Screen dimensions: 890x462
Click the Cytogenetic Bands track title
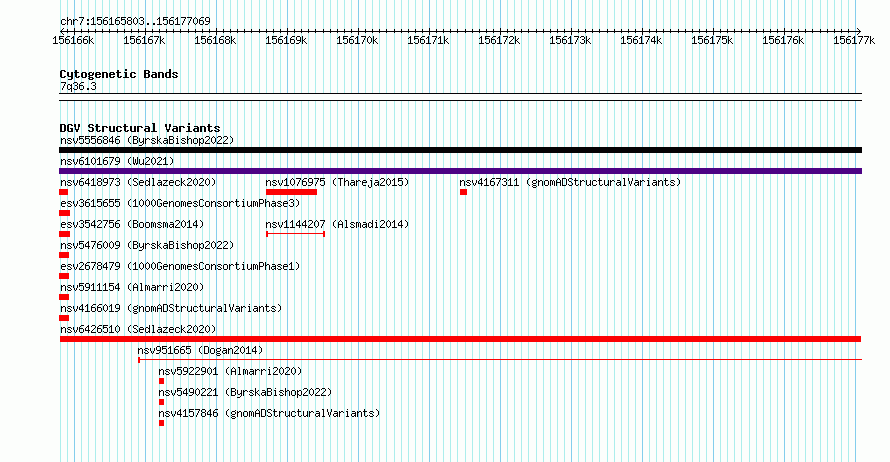[119, 74]
